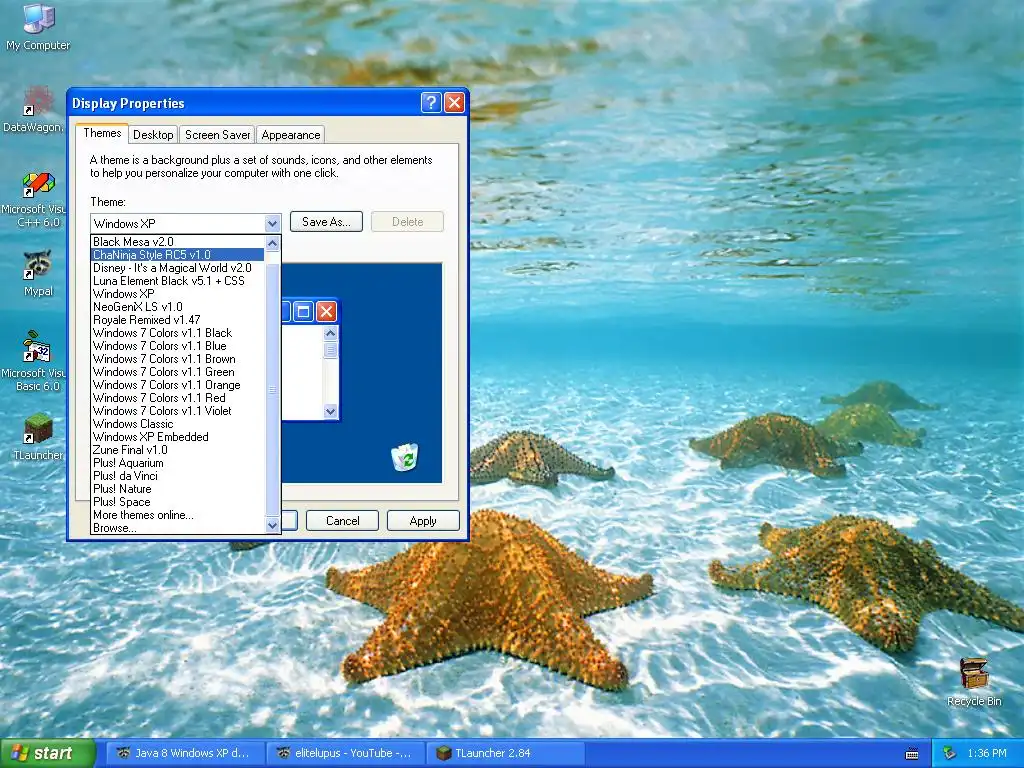Viewport: 1024px width, 768px height.
Task: Switch to Java 8 Windows XP taskbar window
Action: pos(183,753)
